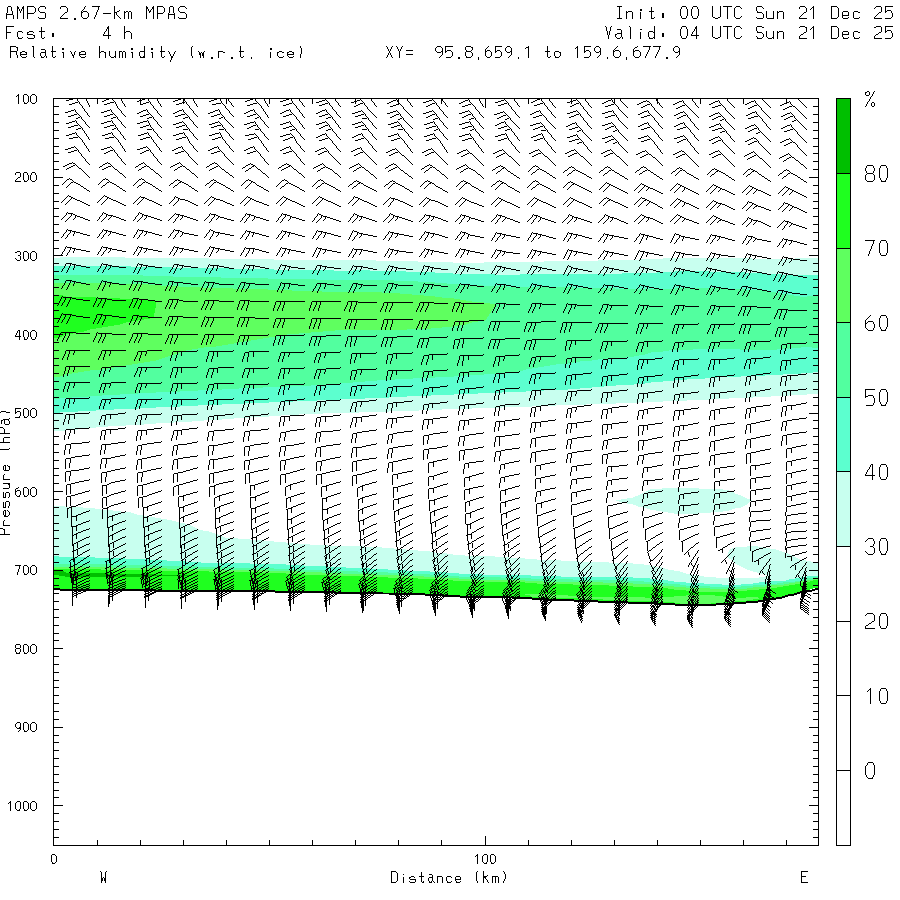Click the 600 hPa pressure axis label
Image resolution: width=900 pixels, height=900 pixels.
(26, 492)
